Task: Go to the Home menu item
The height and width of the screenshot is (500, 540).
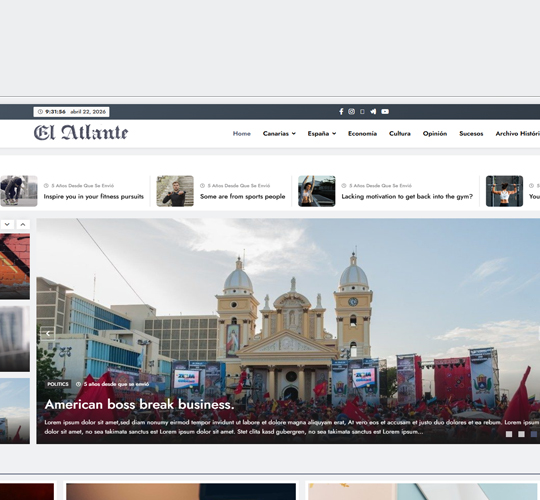Action: coord(241,134)
